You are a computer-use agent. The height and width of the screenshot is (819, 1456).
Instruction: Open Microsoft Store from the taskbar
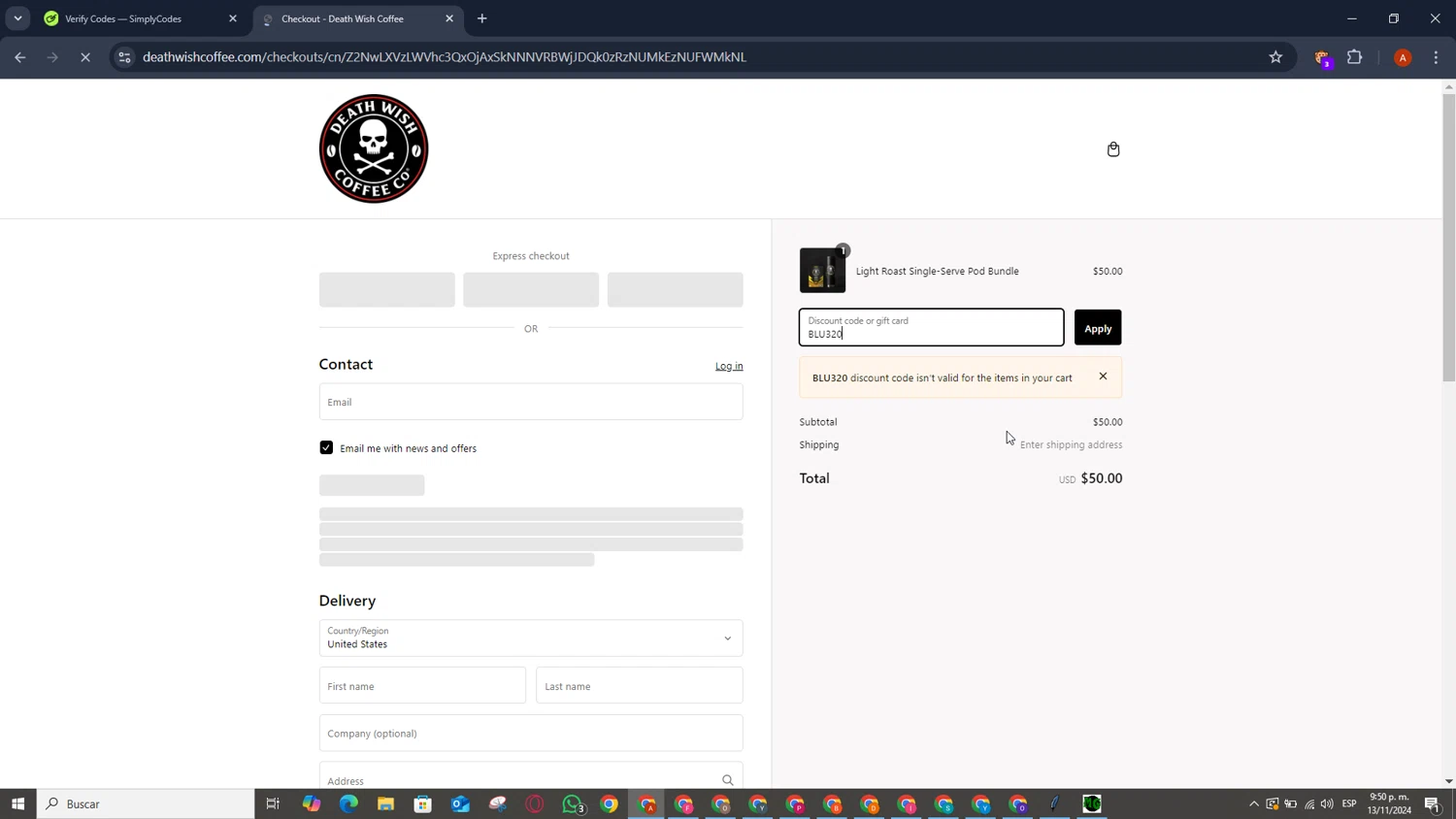422,803
